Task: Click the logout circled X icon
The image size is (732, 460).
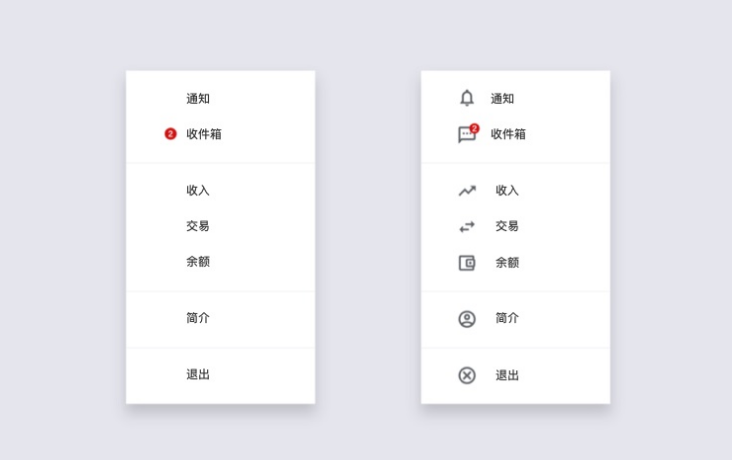Action: (467, 375)
